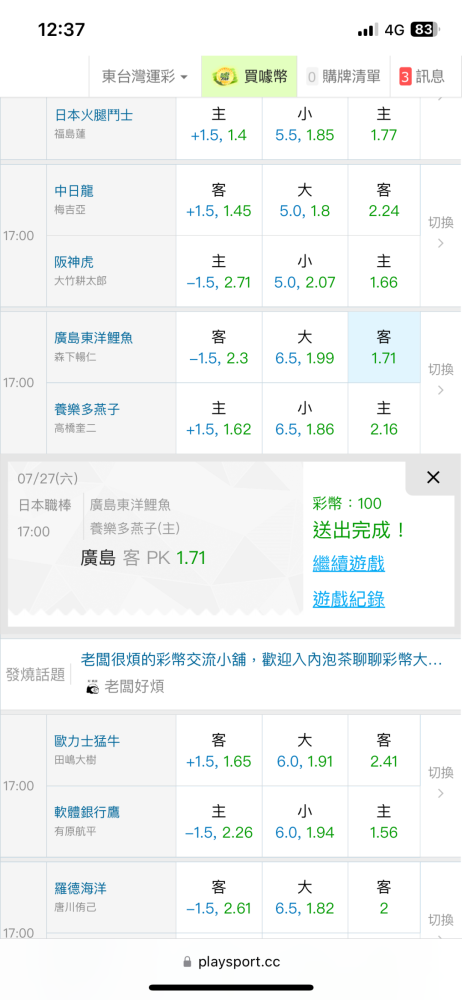The height and width of the screenshot is (1000, 462).
Task: Close the bet confirmation slip
Action: tap(433, 477)
